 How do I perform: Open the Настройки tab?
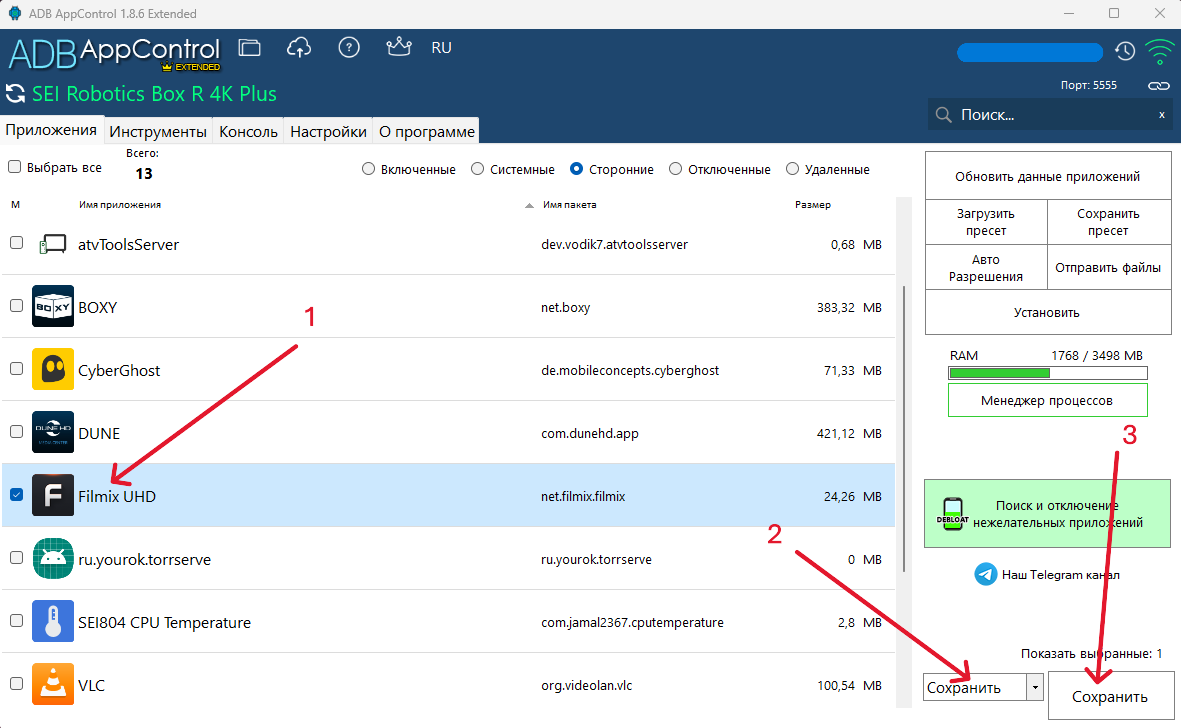[328, 132]
